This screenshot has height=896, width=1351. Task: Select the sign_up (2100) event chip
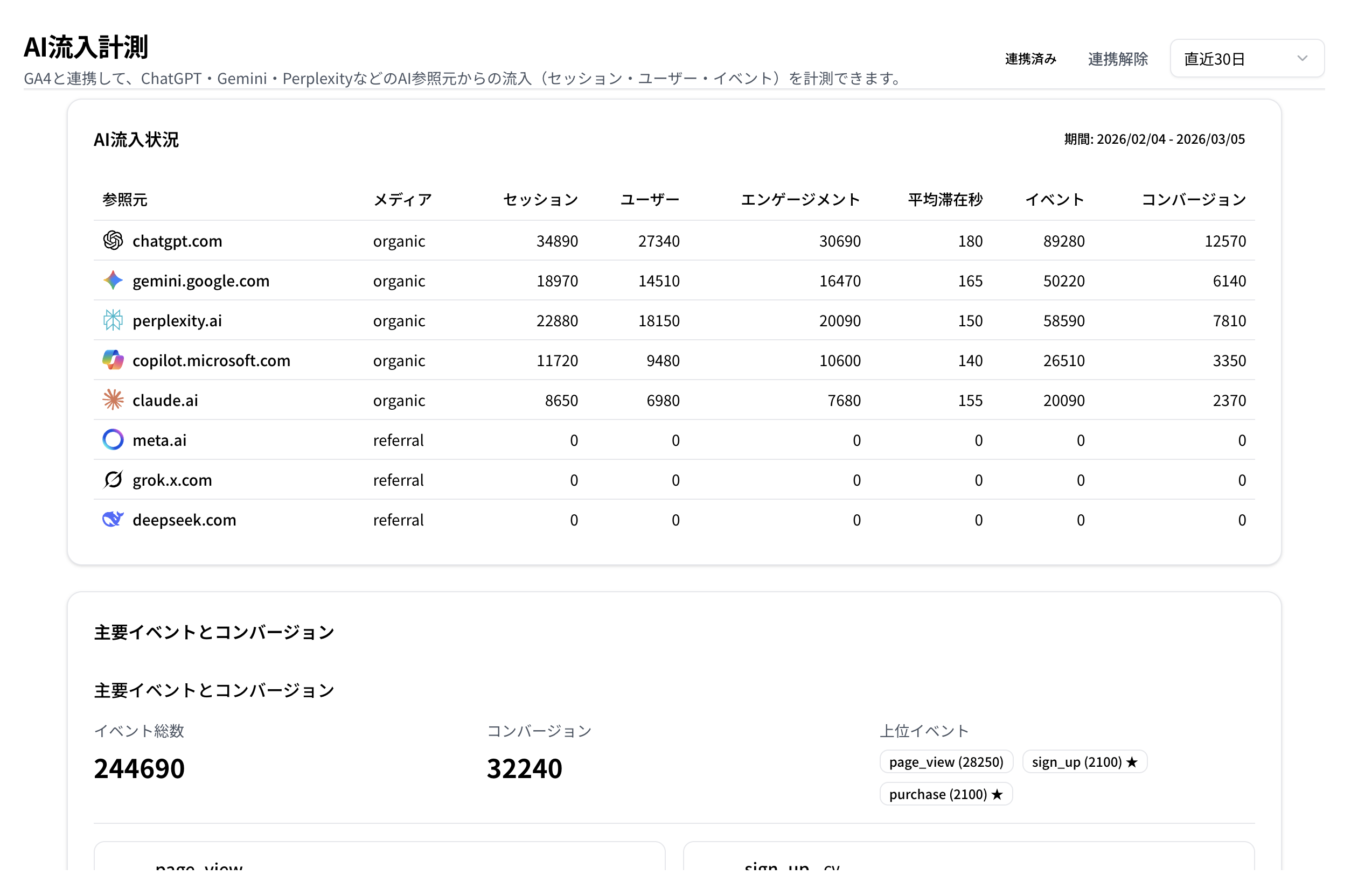pos(1085,762)
